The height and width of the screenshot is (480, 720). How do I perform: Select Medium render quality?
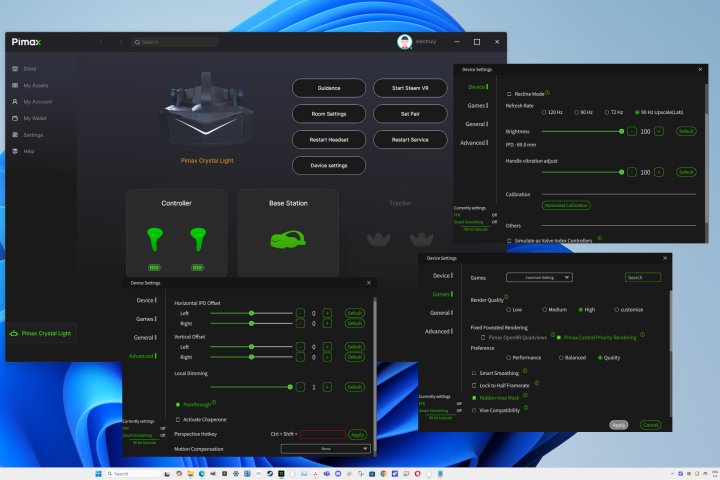tap(544, 310)
